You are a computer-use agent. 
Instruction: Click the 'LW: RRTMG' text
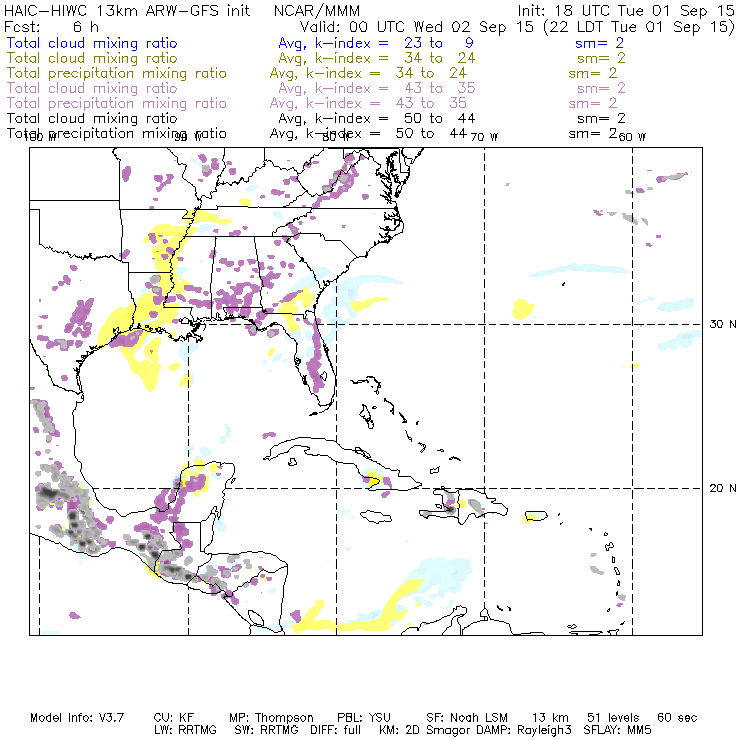tap(185, 730)
